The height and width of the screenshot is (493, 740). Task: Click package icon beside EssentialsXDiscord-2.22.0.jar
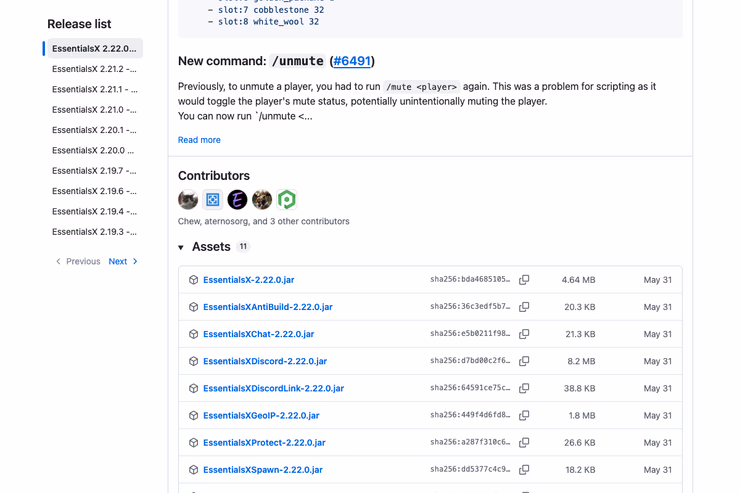193,361
